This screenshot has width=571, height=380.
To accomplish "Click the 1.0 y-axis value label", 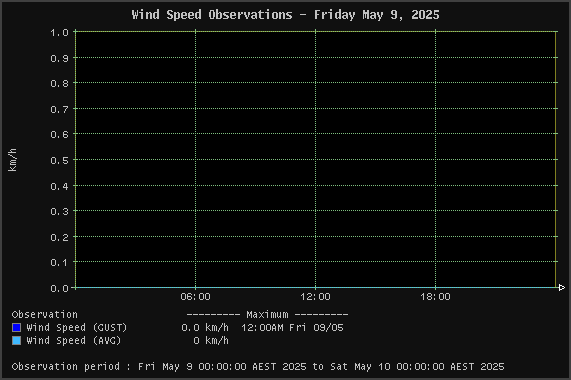I will tap(60, 33).
